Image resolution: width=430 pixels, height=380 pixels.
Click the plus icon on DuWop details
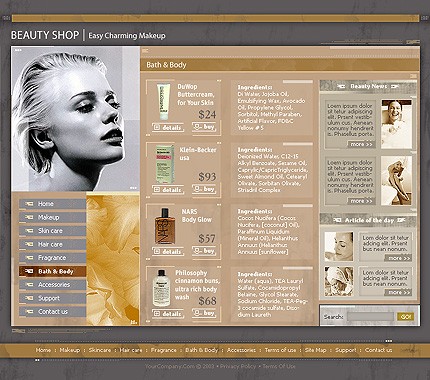tap(157, 127)
